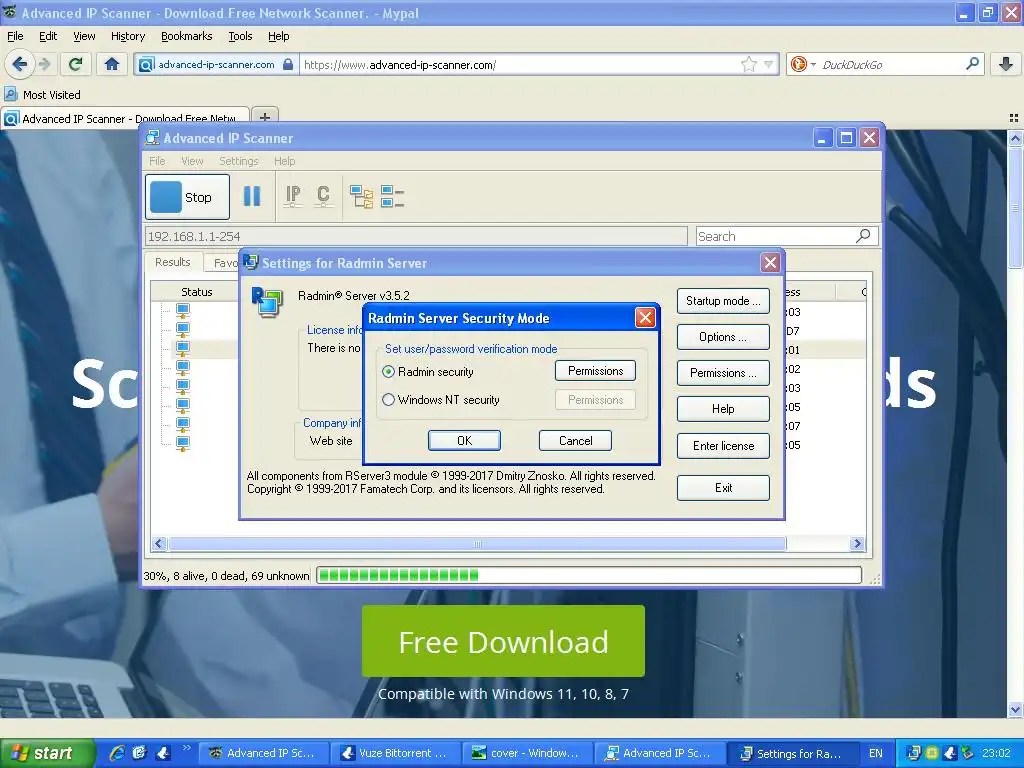Open the Tools menu in Mypal

pos(240,36)
